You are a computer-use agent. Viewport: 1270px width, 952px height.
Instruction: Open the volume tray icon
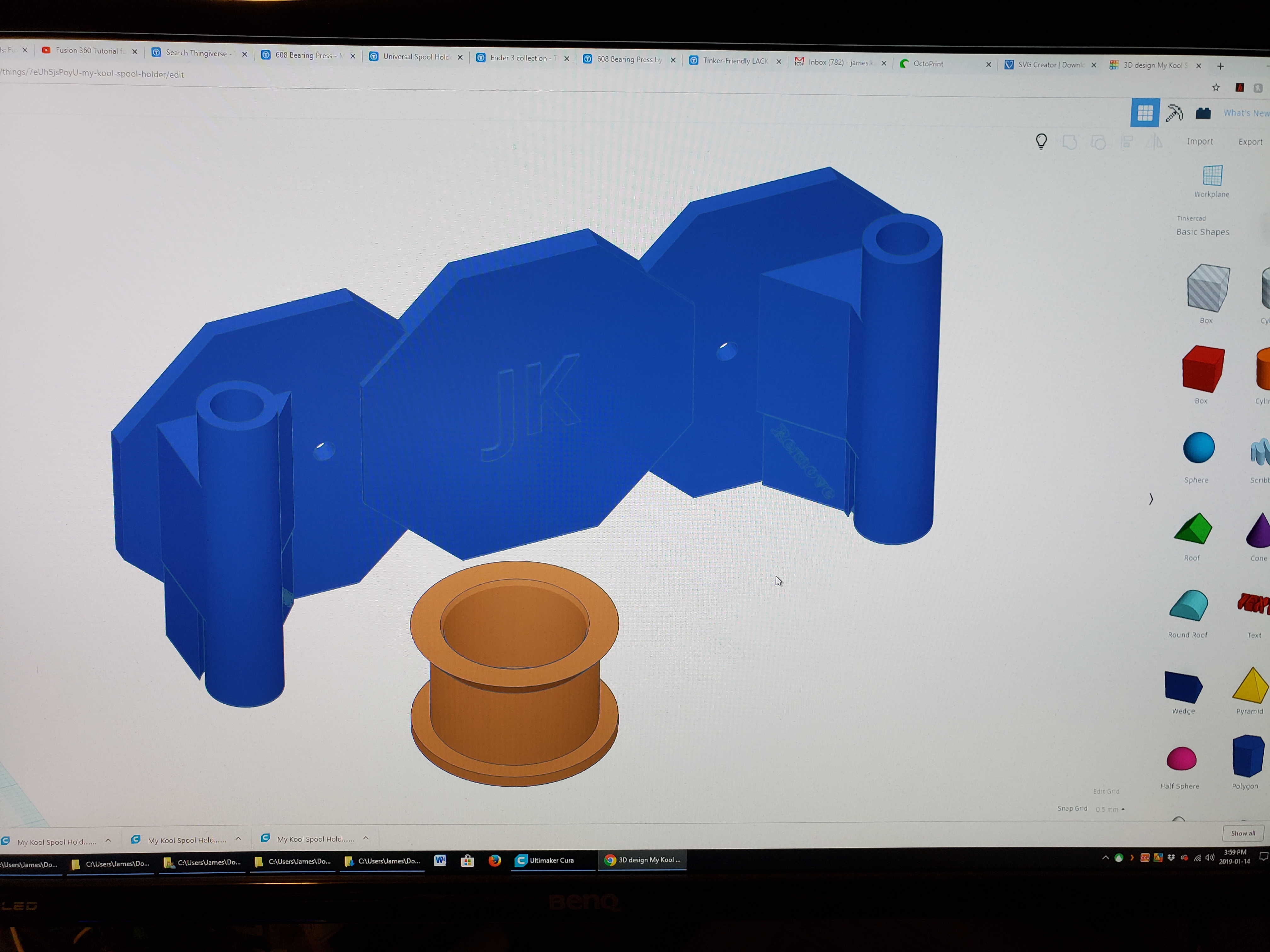[1210, 858]
